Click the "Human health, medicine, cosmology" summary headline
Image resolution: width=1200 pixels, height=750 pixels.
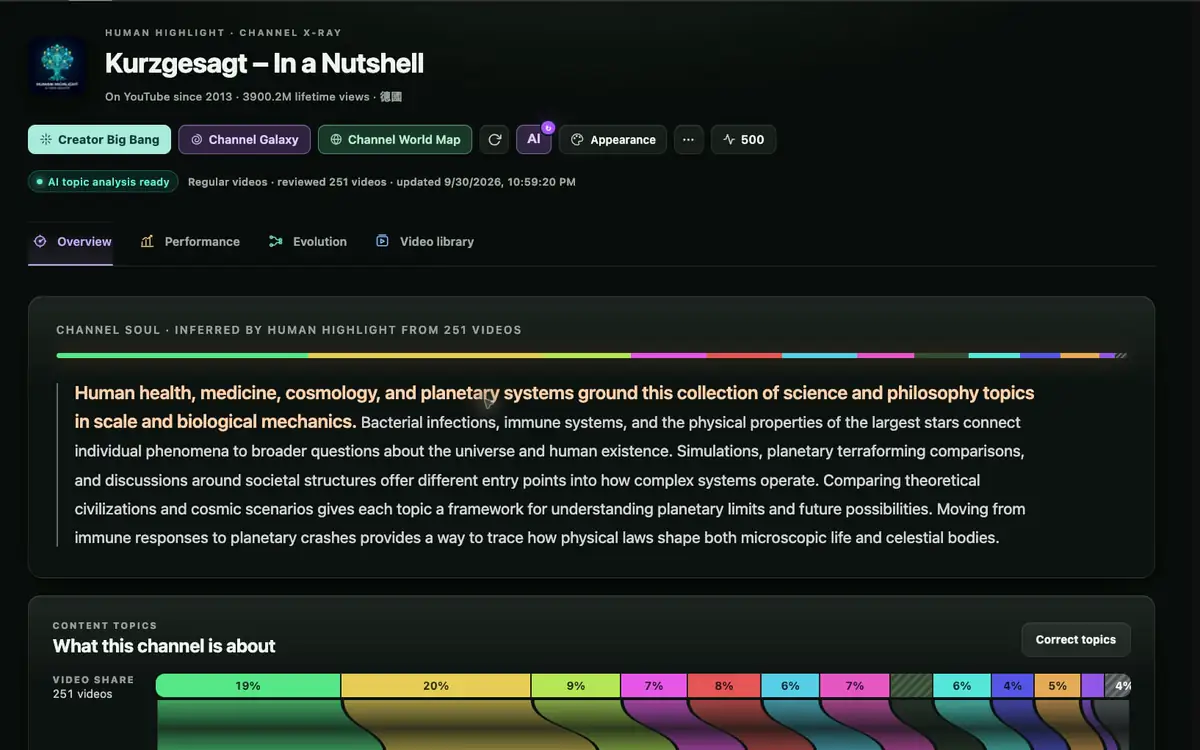click(x=555, y=407)
